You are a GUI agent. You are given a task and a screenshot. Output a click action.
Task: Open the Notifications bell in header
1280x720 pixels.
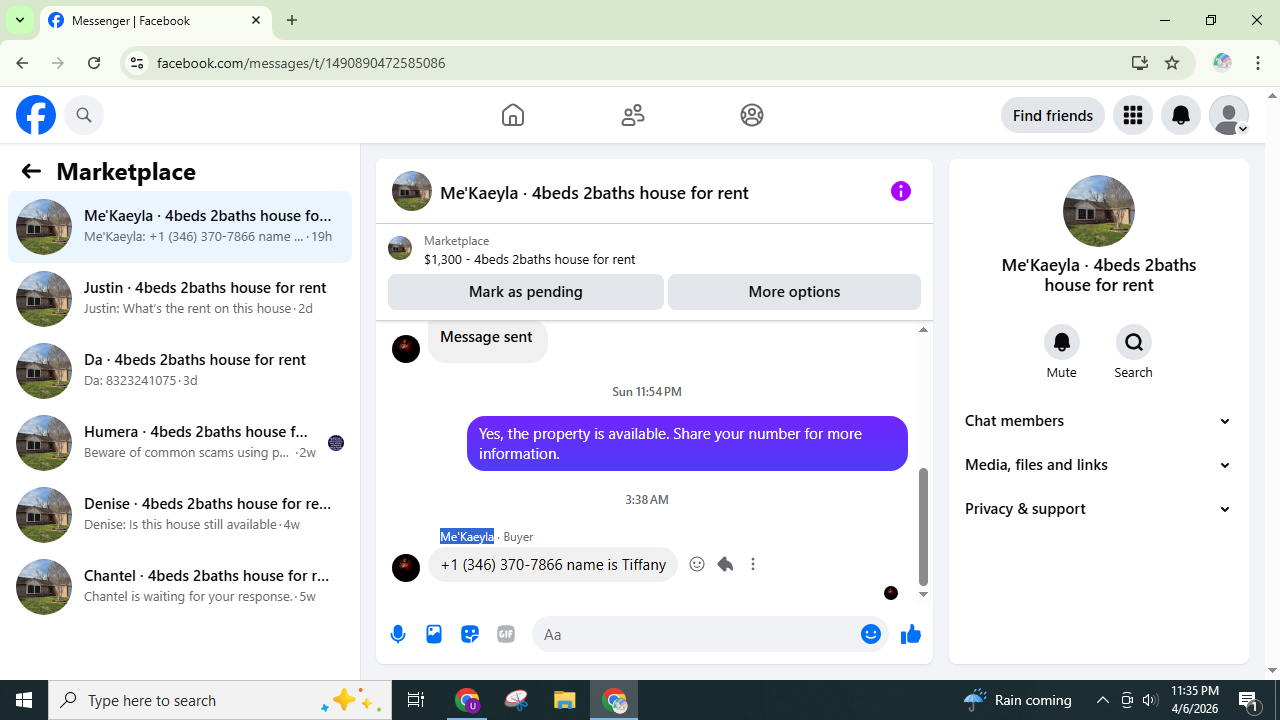pos(1181,115)
